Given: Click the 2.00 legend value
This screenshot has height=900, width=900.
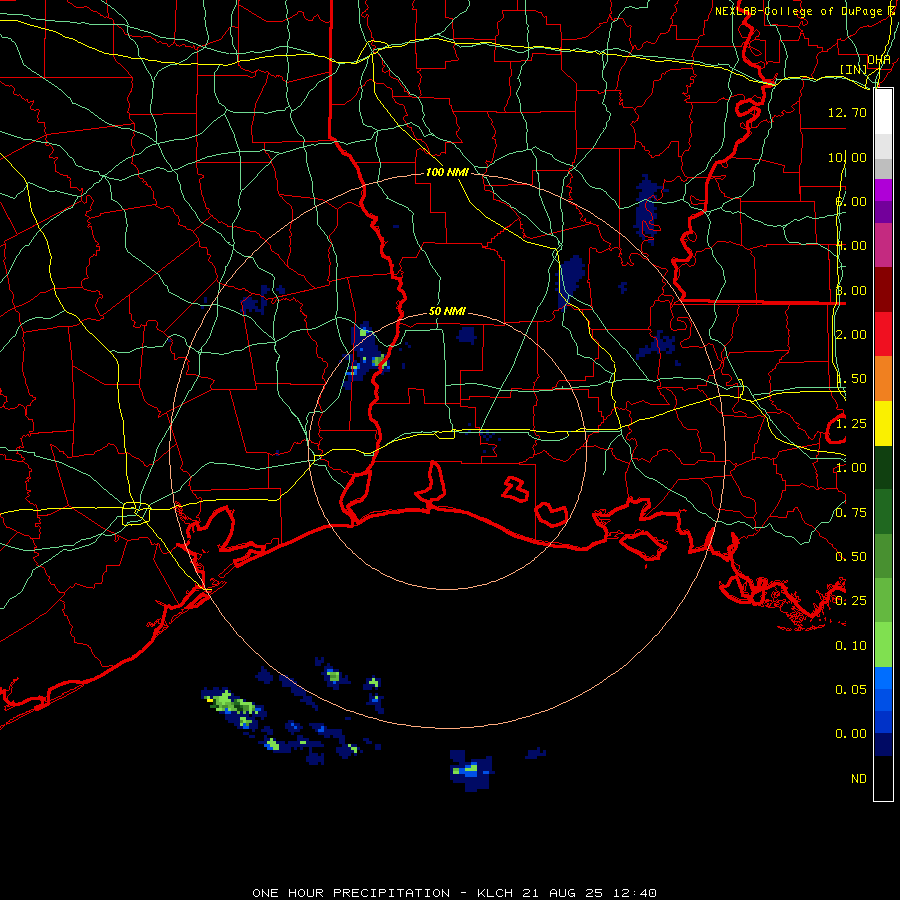Looking at the screenshot, I should [x=851, y=335].
